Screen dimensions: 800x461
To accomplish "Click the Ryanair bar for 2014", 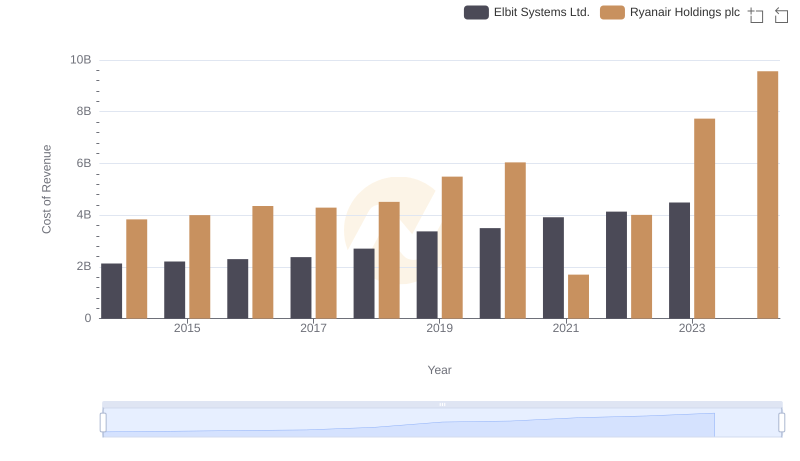I will tap(137, 269).
